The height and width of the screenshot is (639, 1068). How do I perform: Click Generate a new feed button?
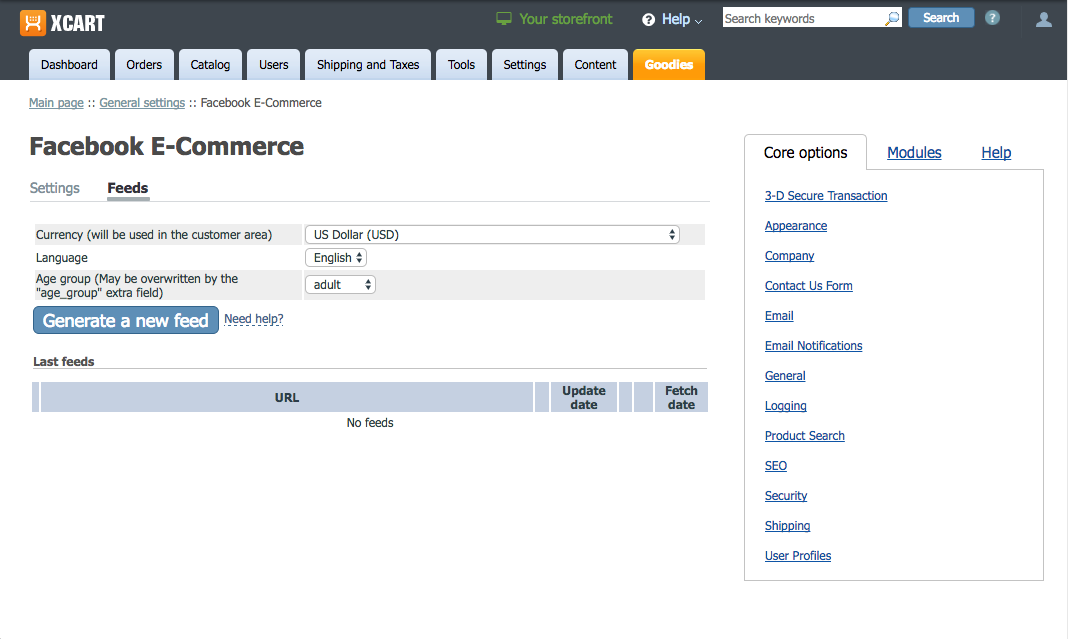point(126,320)
